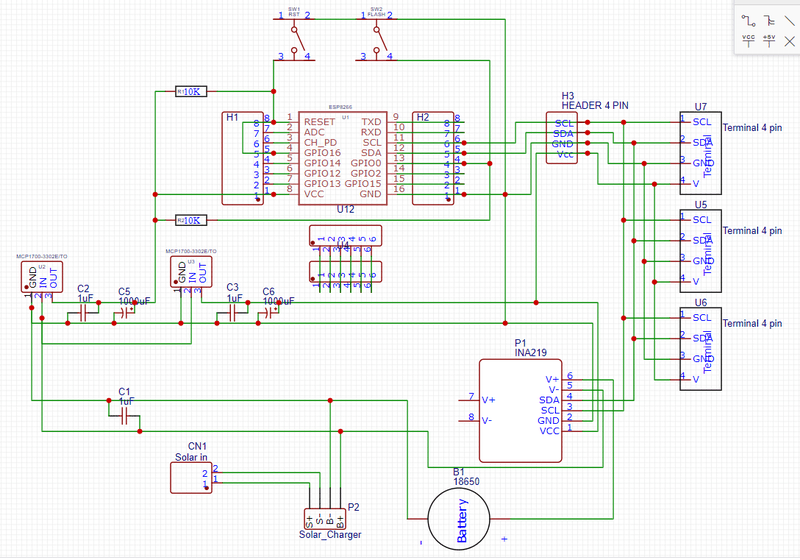This screenshot has height=560, width=800.
Task: Click the 'H3' designator text
Action: 567,96
